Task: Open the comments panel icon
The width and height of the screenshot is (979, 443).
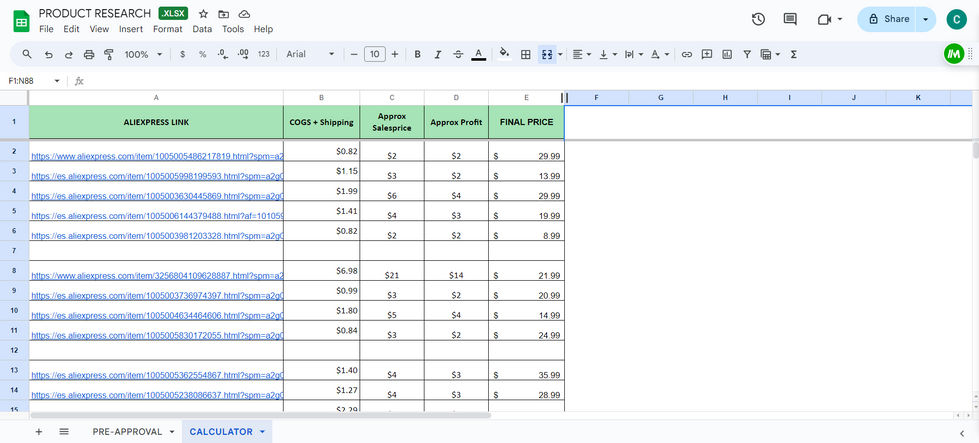Action: [790, 19]
